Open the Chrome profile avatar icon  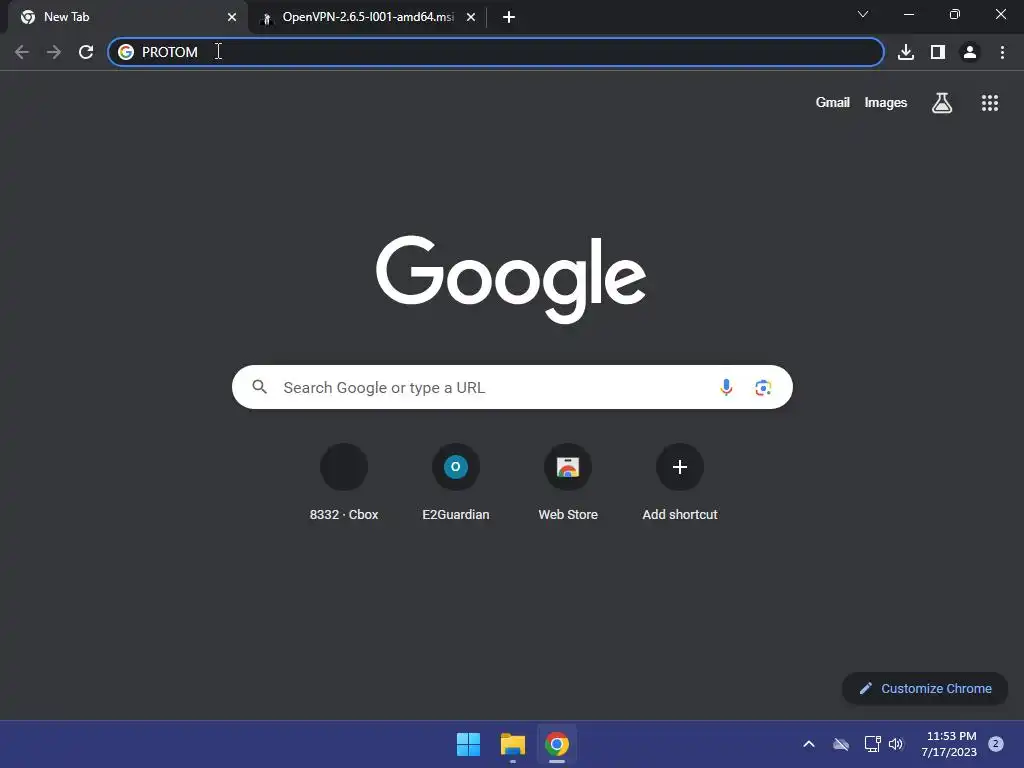coord(970,52)
